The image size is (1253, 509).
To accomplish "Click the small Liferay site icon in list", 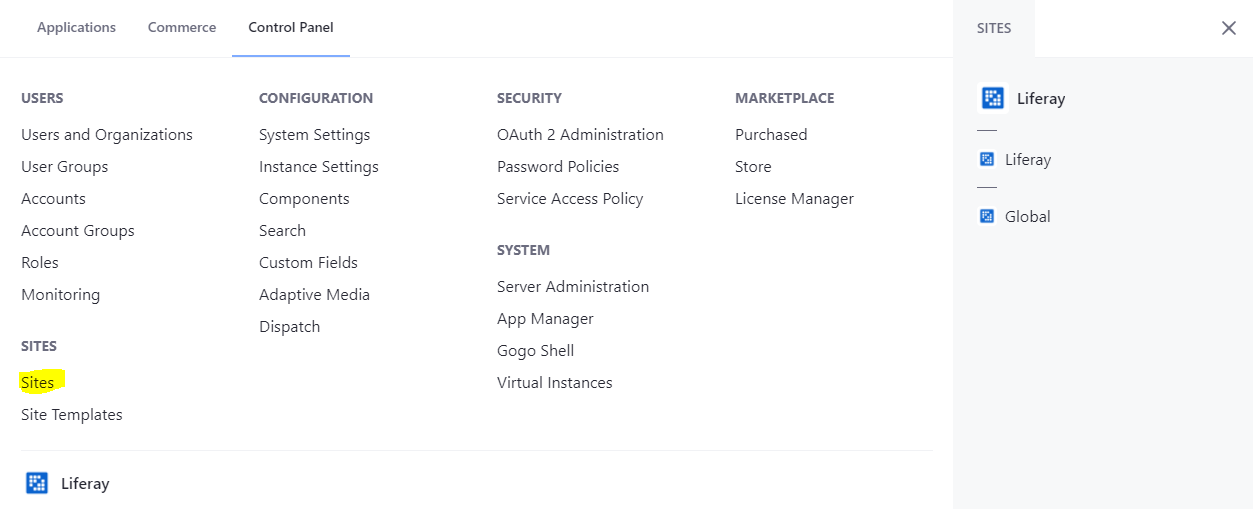I will click(987, 159).
